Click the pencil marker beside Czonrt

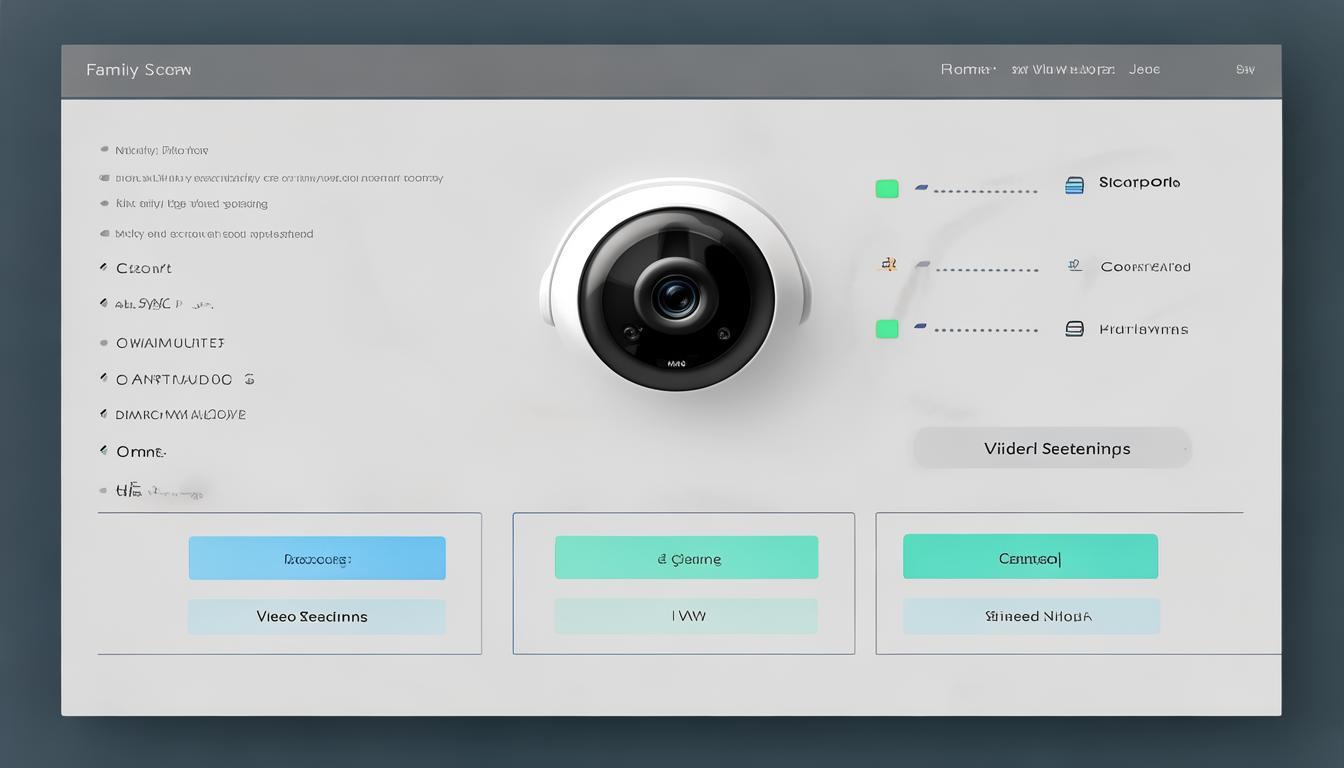pyautogui.click(x=103, y=268)
